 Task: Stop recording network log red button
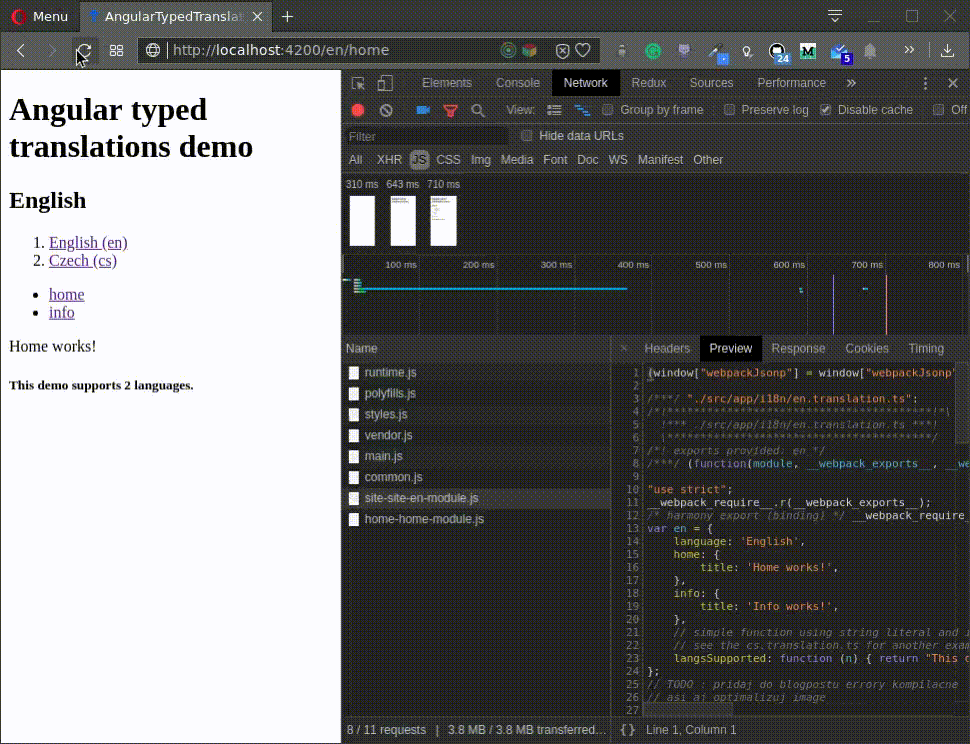358,110
